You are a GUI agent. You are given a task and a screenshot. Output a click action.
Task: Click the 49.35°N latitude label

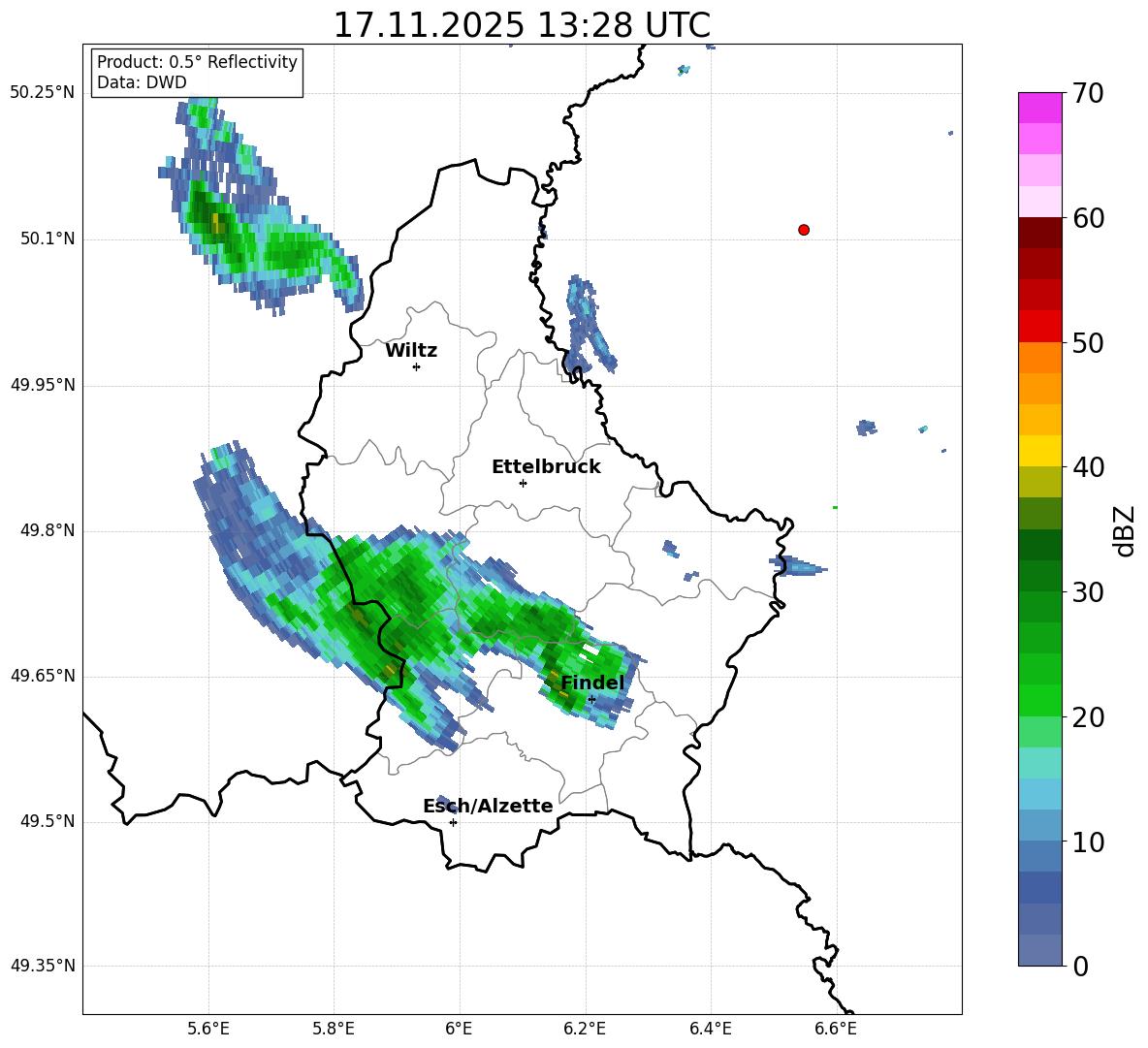(x=43, y=966)
